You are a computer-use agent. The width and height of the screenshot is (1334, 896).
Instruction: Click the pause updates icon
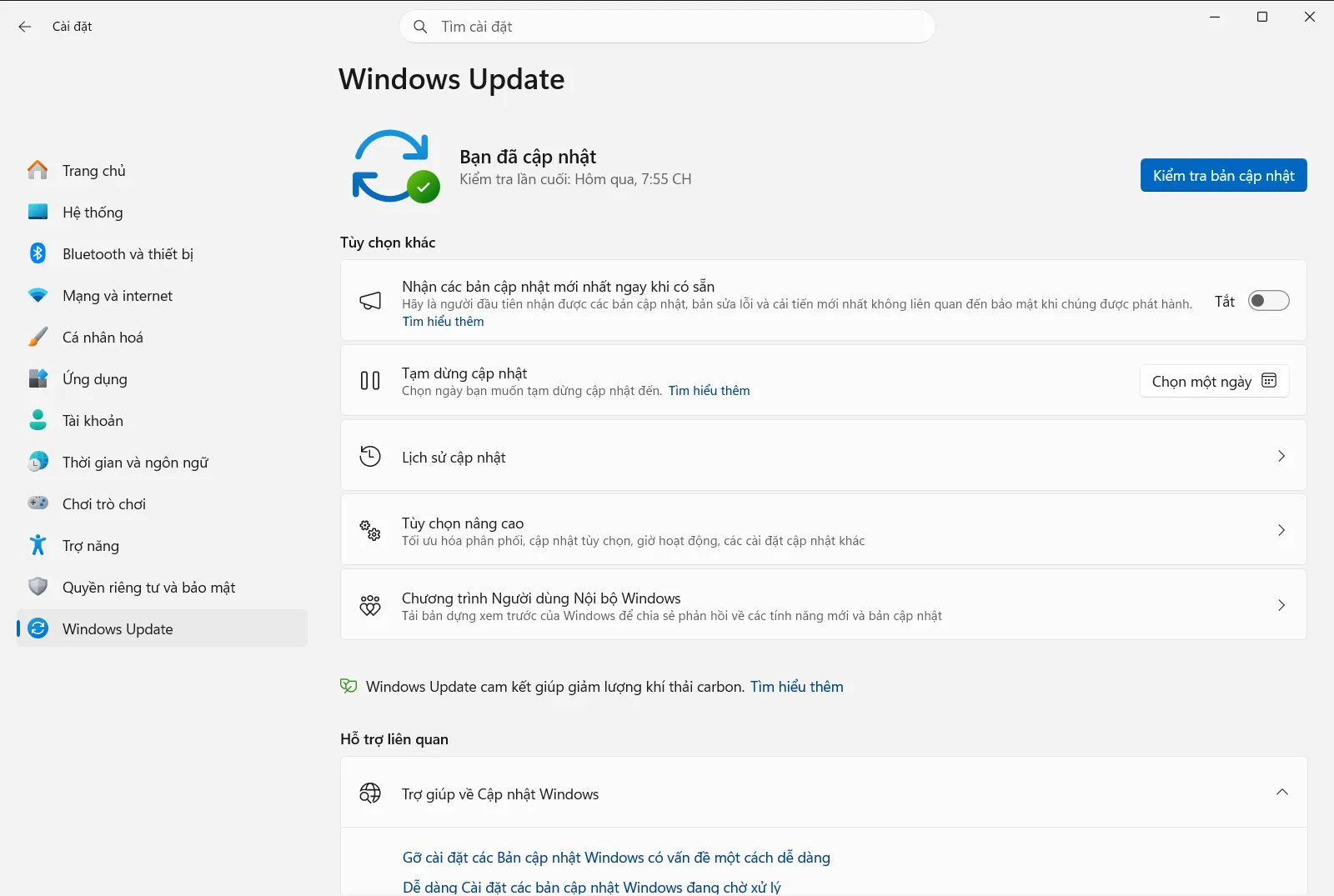(x=370, y=381)
